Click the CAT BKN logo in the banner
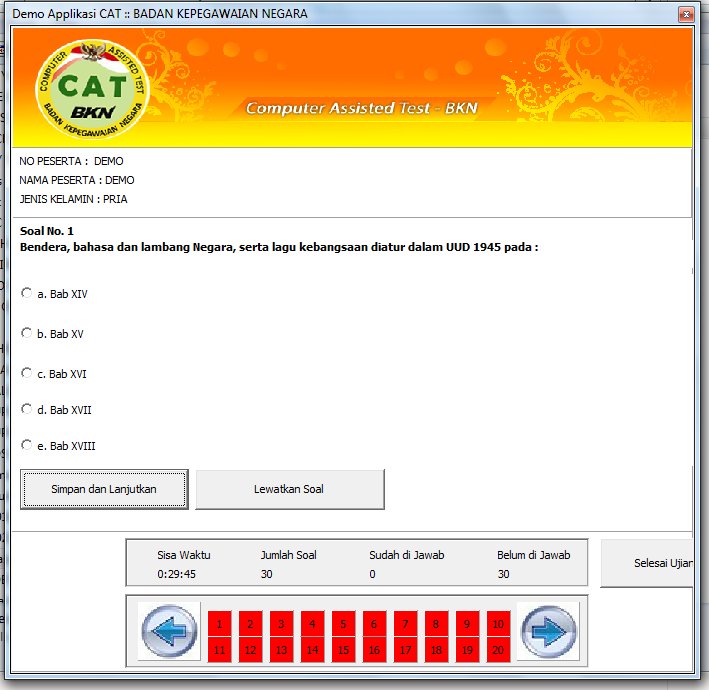This screenshot has height=690, width=709. pos(91,95)
